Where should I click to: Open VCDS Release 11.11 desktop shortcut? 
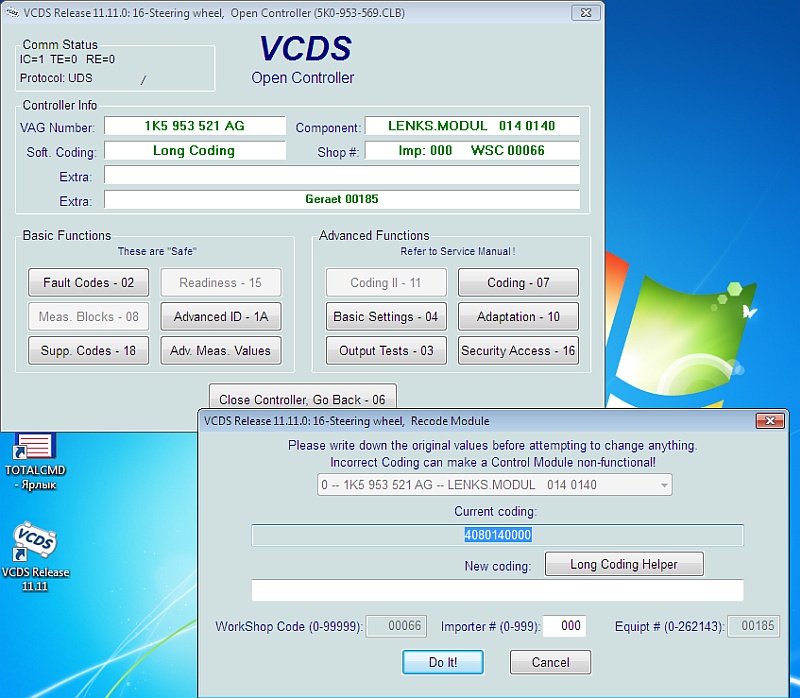coord(35,556)
